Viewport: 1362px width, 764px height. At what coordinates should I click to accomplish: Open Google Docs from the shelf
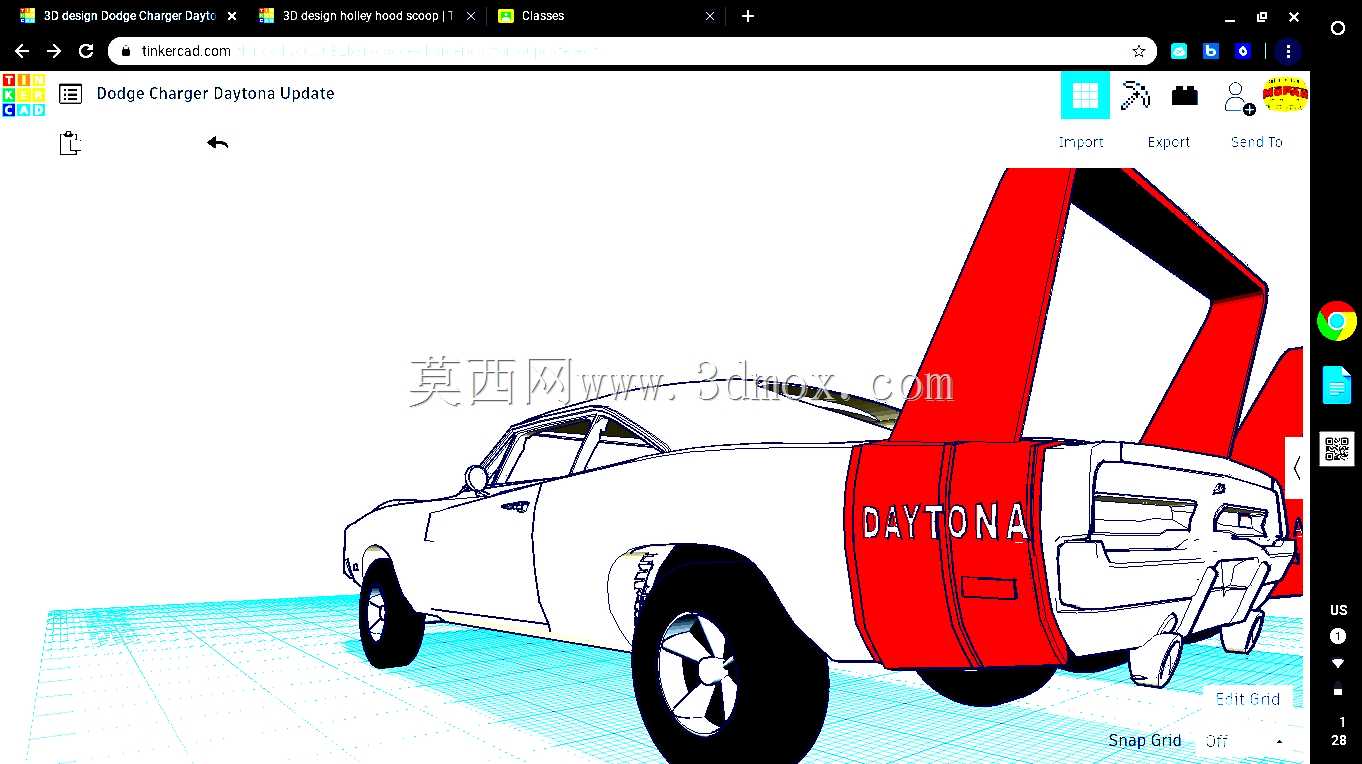pyautogui.click(x=1337, y=385)
